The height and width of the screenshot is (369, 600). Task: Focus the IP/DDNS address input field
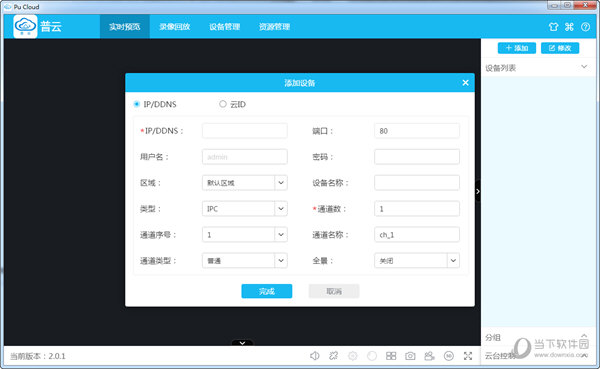pyautogui.click(x=245, y=131)
